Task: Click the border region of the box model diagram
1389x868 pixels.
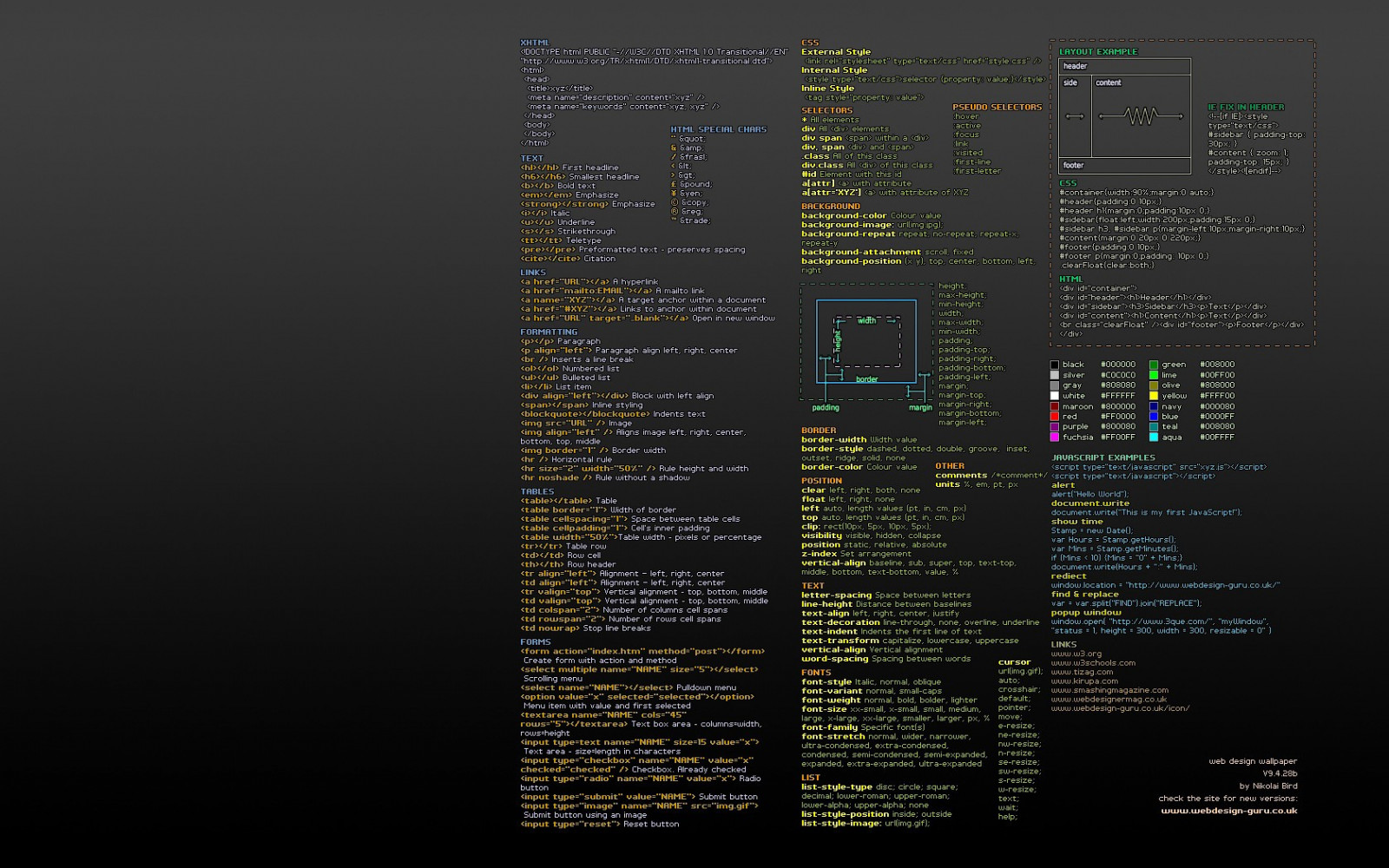Action: [x=866, y=378]
